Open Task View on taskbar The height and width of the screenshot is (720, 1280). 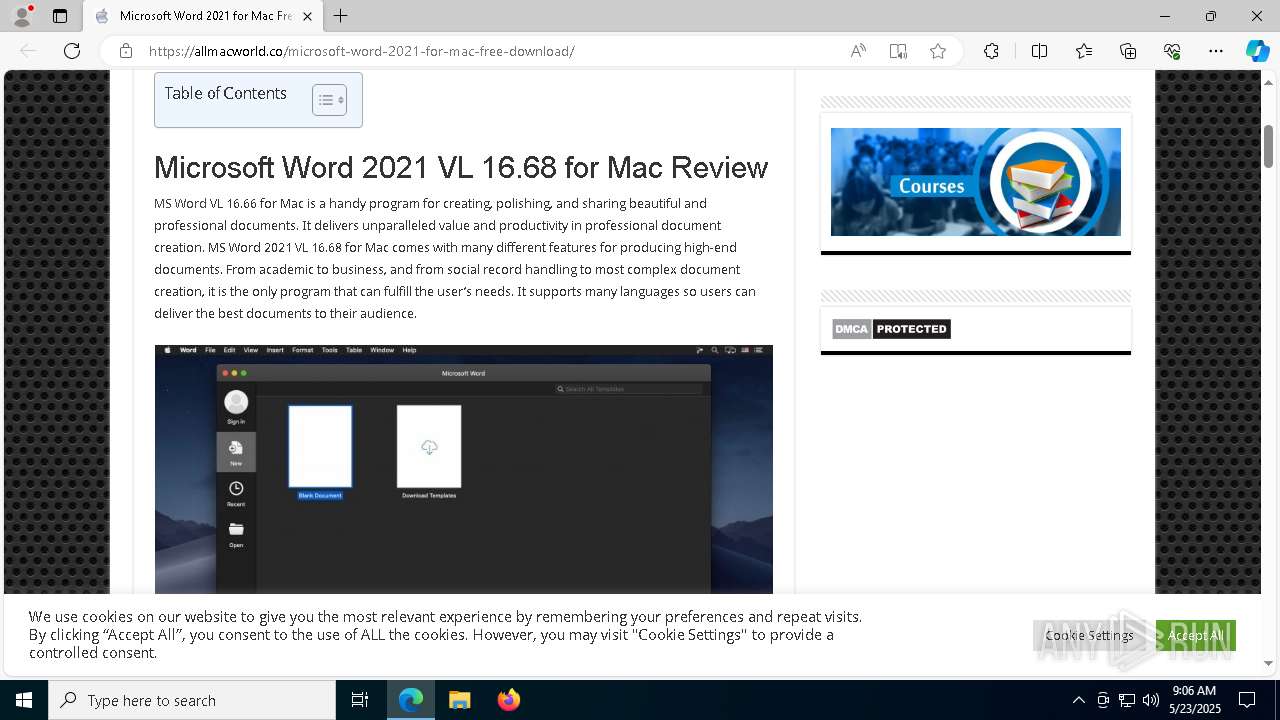click(360, 700)
